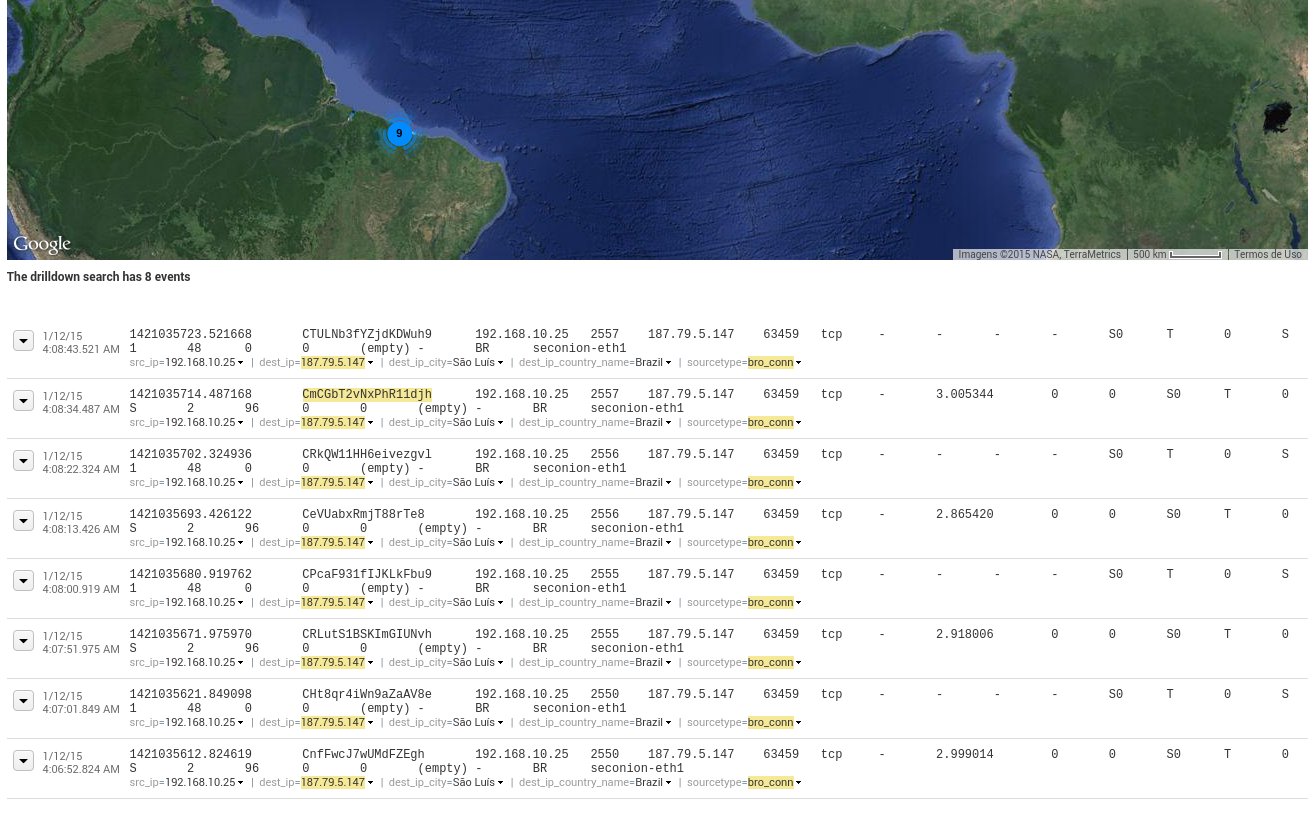Click UID CRLutS1BSKImGIUNvh
1314x813 pixels.
(x=367, y=634)
